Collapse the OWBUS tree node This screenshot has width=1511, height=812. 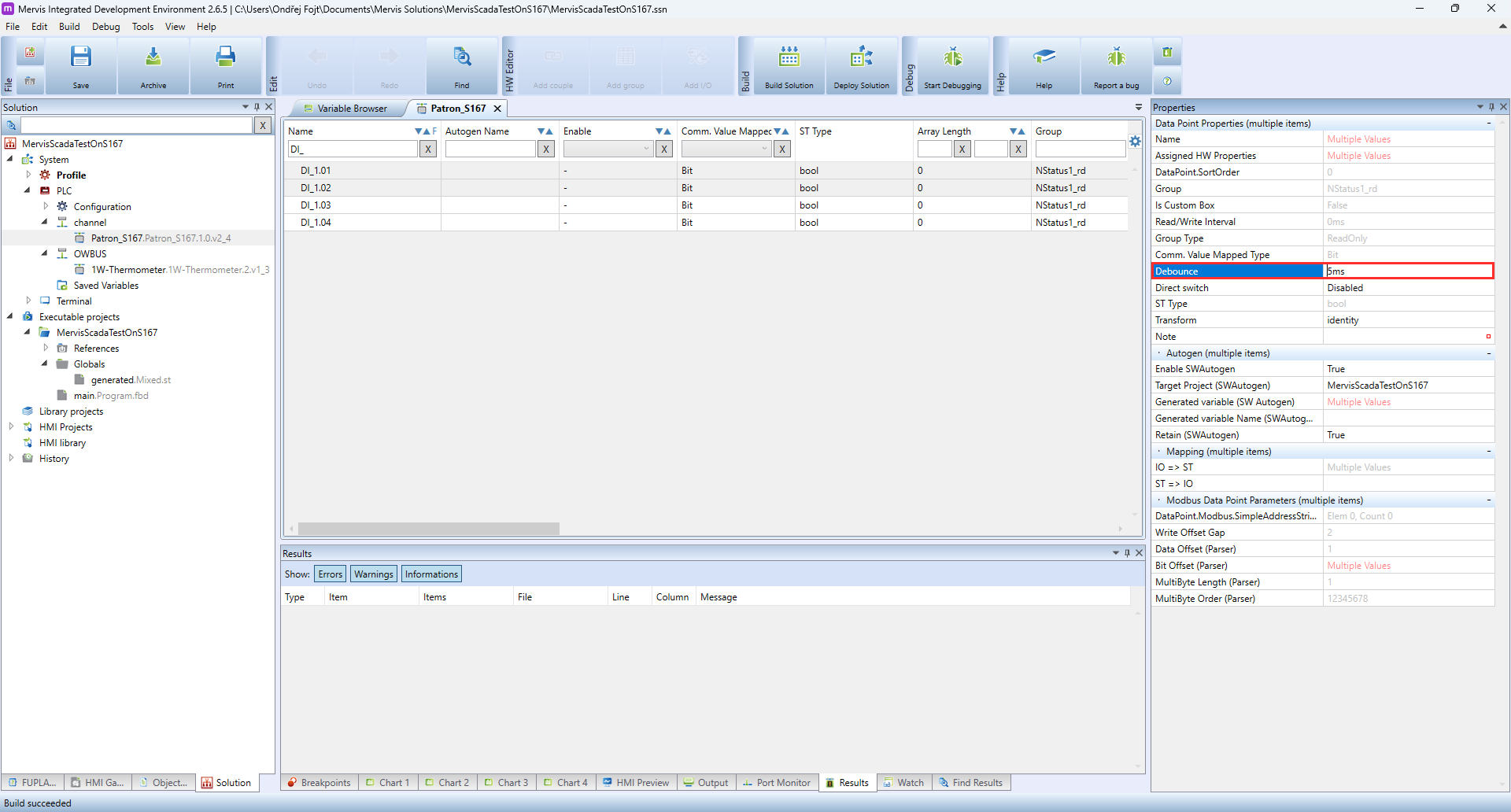tap(45, 253)
